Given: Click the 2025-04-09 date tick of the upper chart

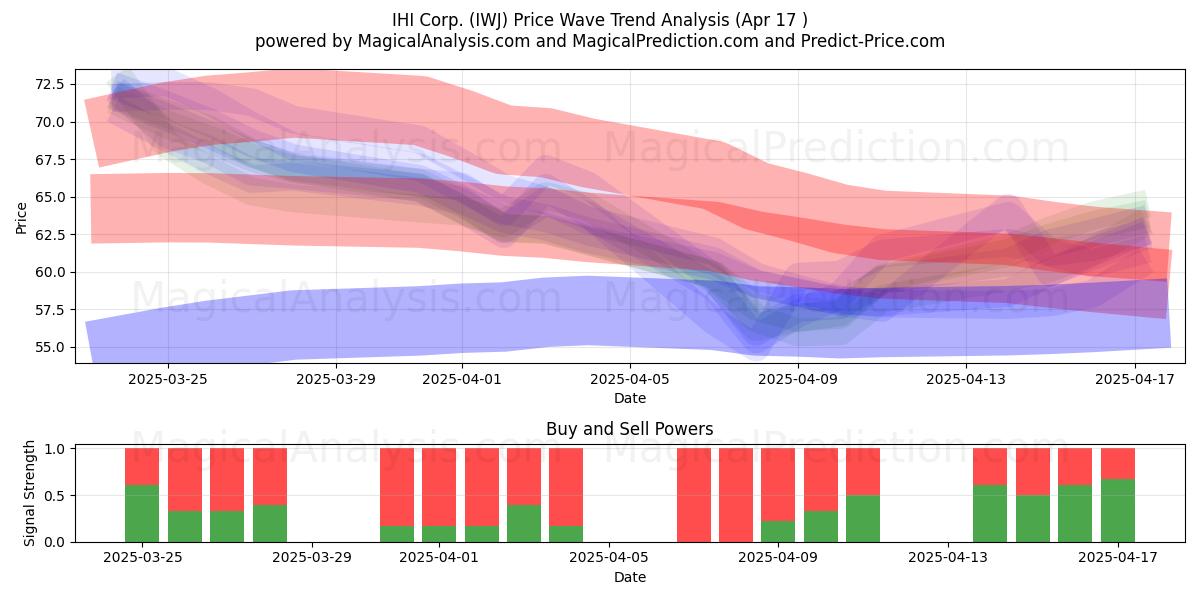Looking at the screenshot, I should [798, 379].
